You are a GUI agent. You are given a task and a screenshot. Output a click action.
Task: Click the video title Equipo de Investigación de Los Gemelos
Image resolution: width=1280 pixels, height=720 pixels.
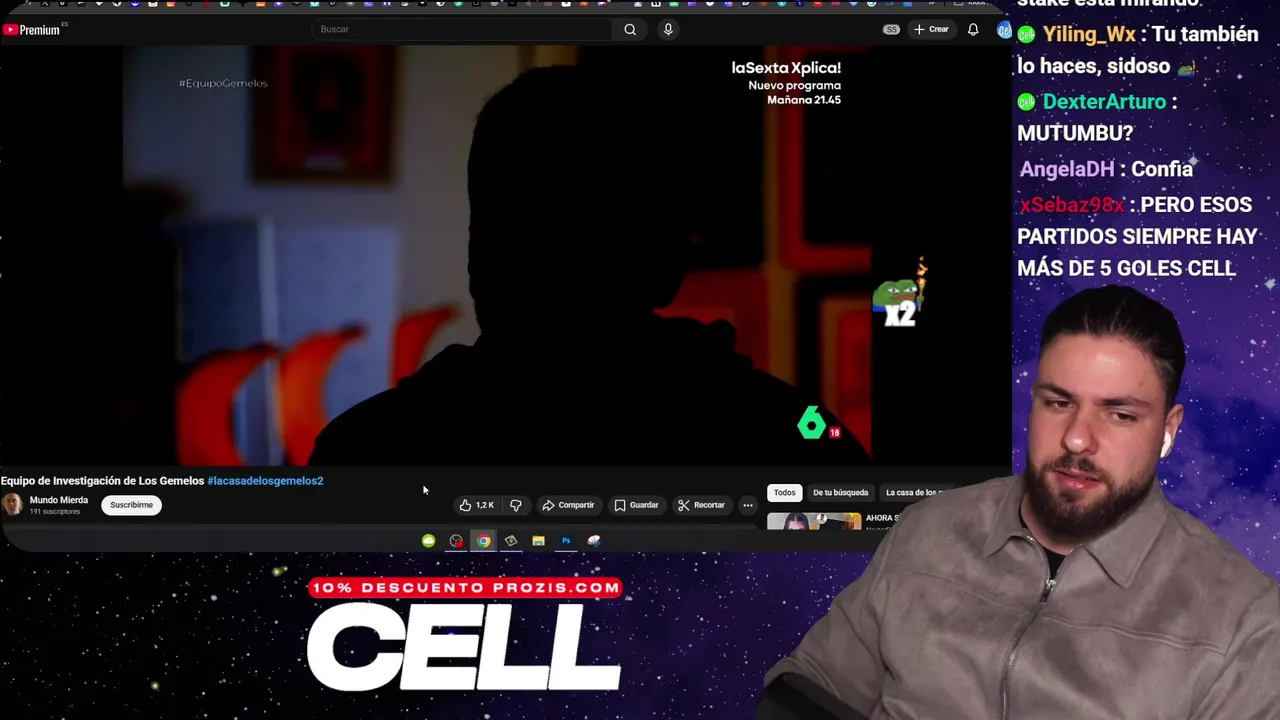[x=102, y=481]
